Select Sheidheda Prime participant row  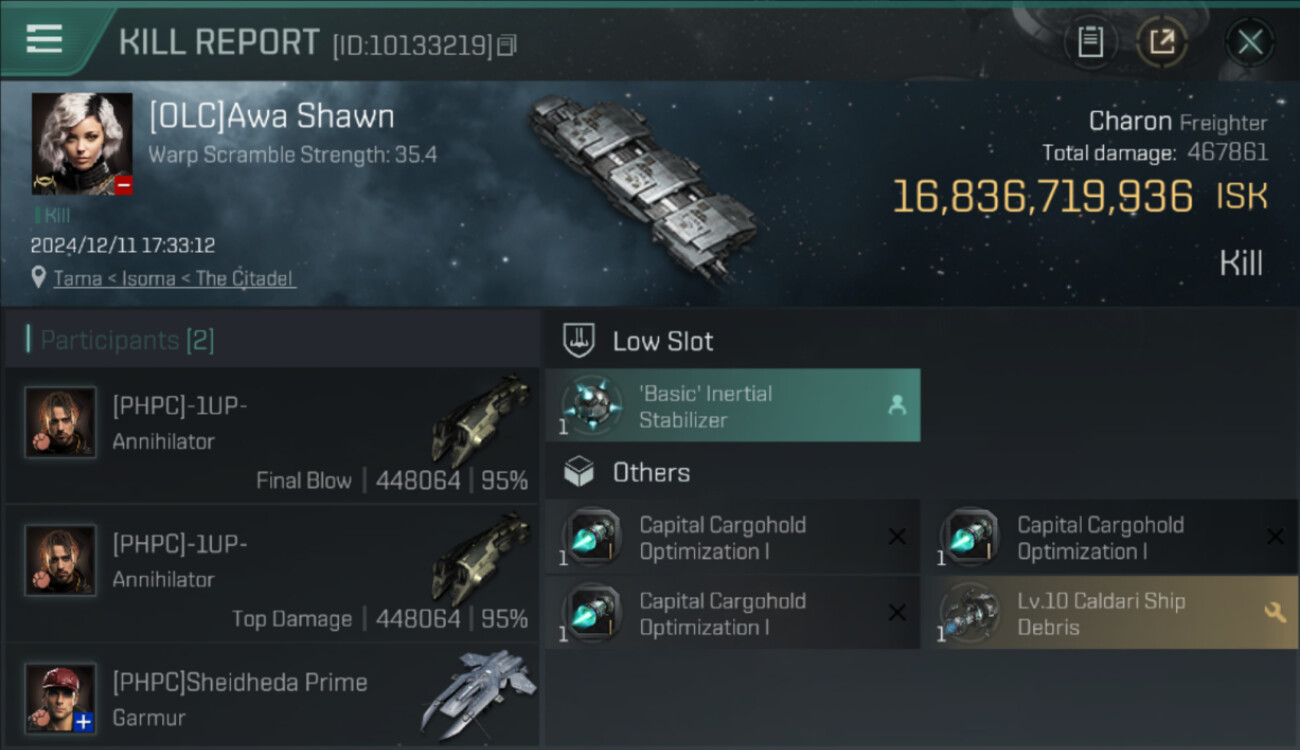pos(272,698)
